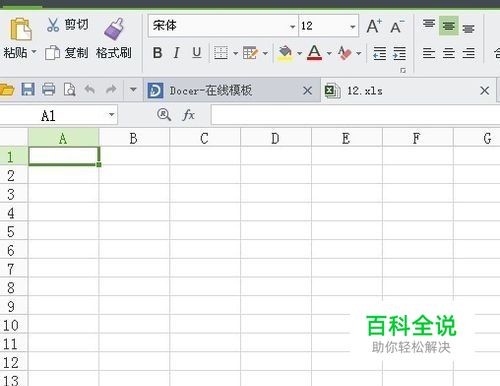Screen dimensions: 500x386
Task: Open the font size 12 dropdown
Action: 352,27
